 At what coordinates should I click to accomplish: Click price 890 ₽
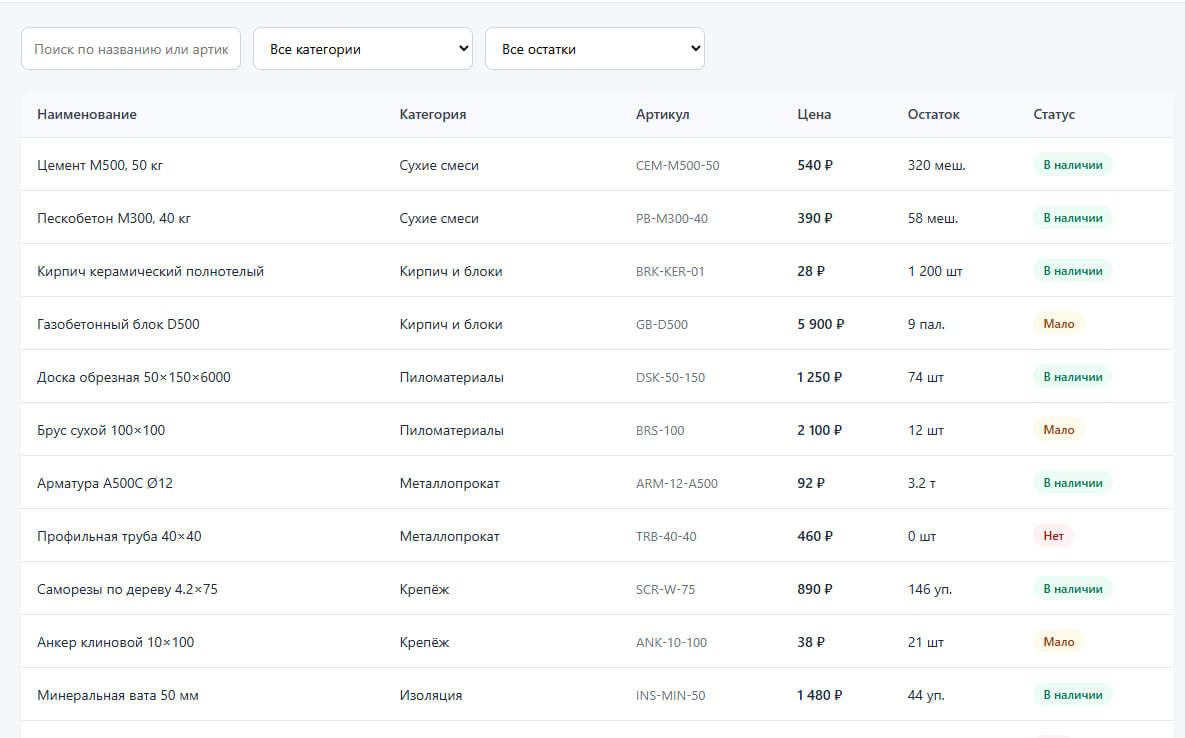pyautogui.click(x=815, y=588)
